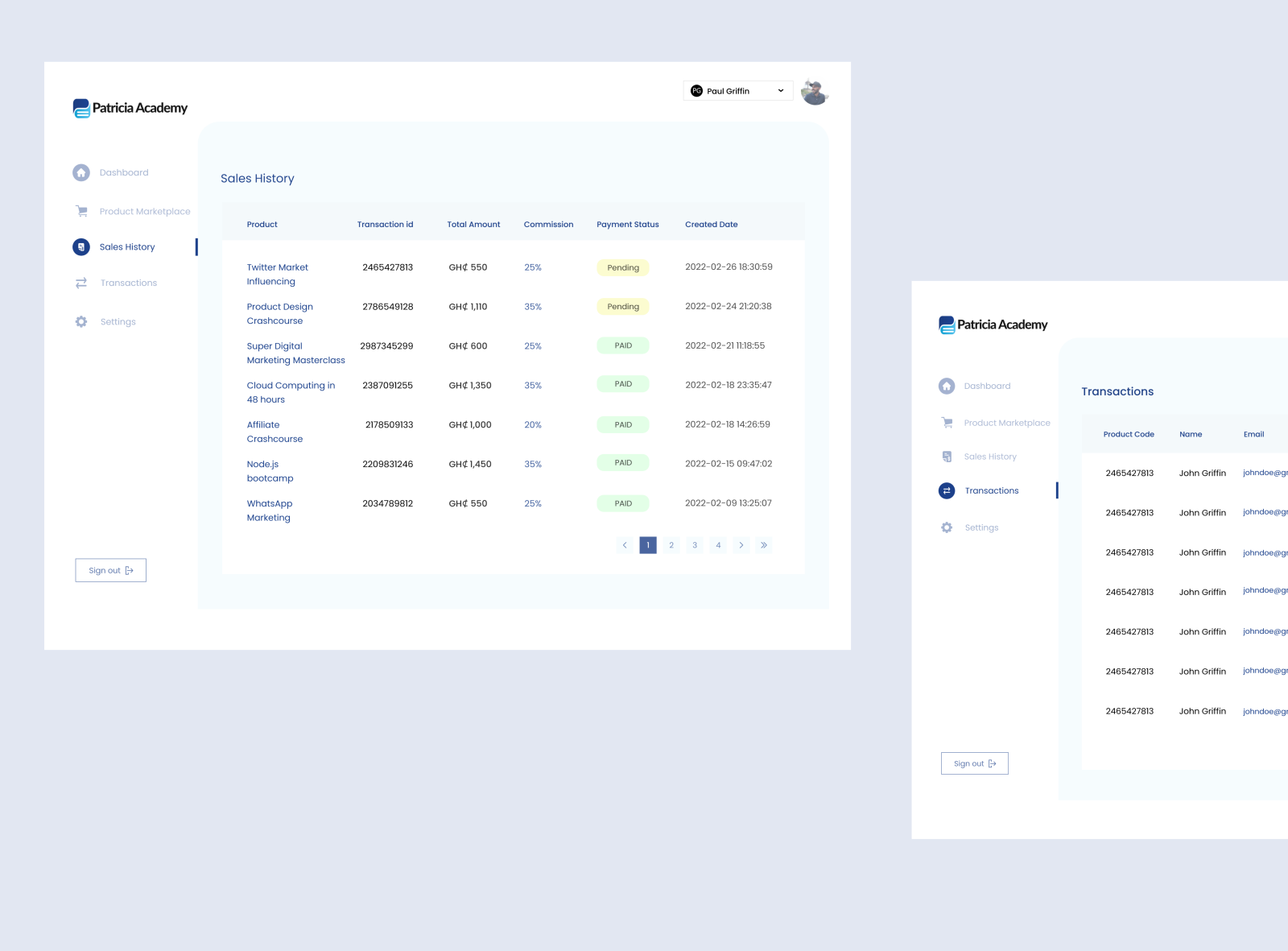The width and height of the screenshot is (1288, 951).
Task: Click the previous page chevron
Action: click(625, 545)
